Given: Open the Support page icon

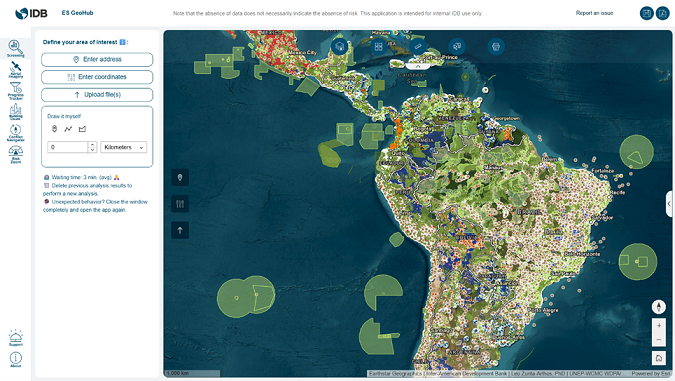Looking at the screenshot, I should pos(15,338).
